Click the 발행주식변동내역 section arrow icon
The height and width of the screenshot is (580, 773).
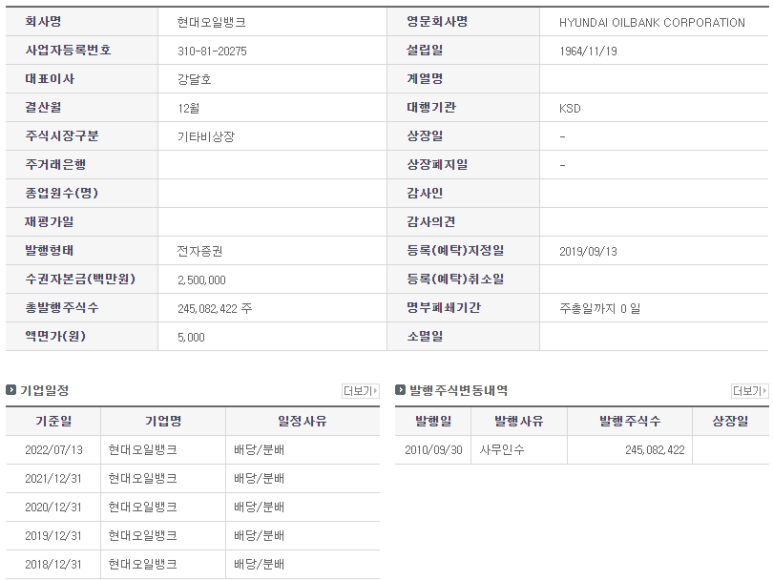tap(400, 390)
